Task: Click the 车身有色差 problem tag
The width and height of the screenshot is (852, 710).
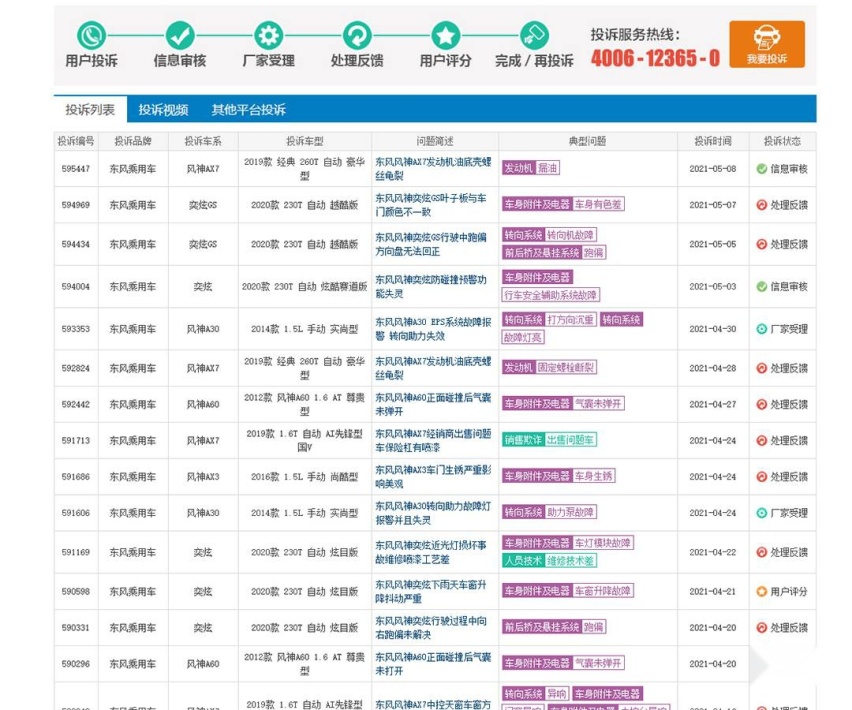Action: pyautogui.click(x=598, y=204)
